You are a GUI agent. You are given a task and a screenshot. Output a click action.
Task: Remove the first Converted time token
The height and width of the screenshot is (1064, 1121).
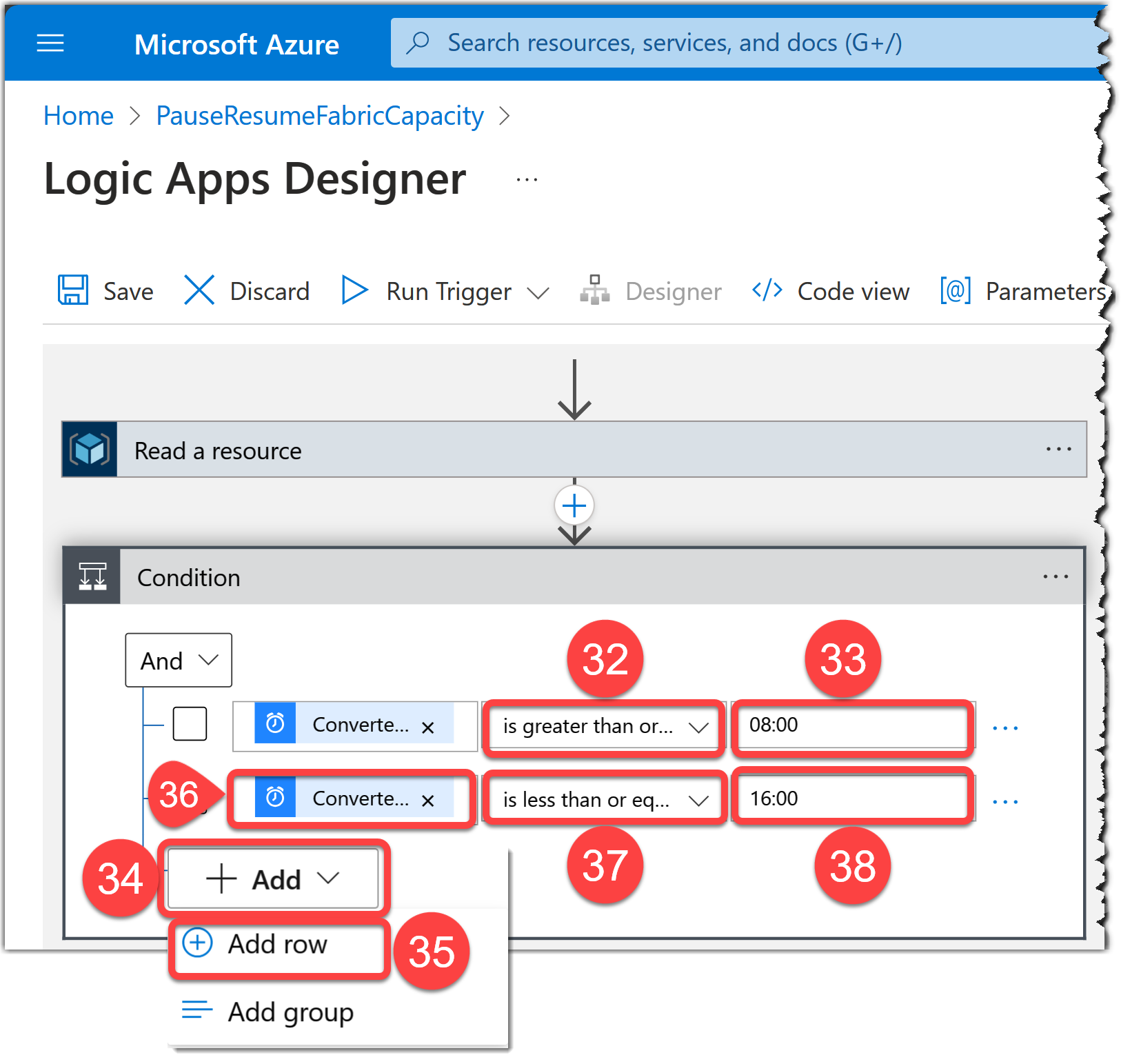427,727
